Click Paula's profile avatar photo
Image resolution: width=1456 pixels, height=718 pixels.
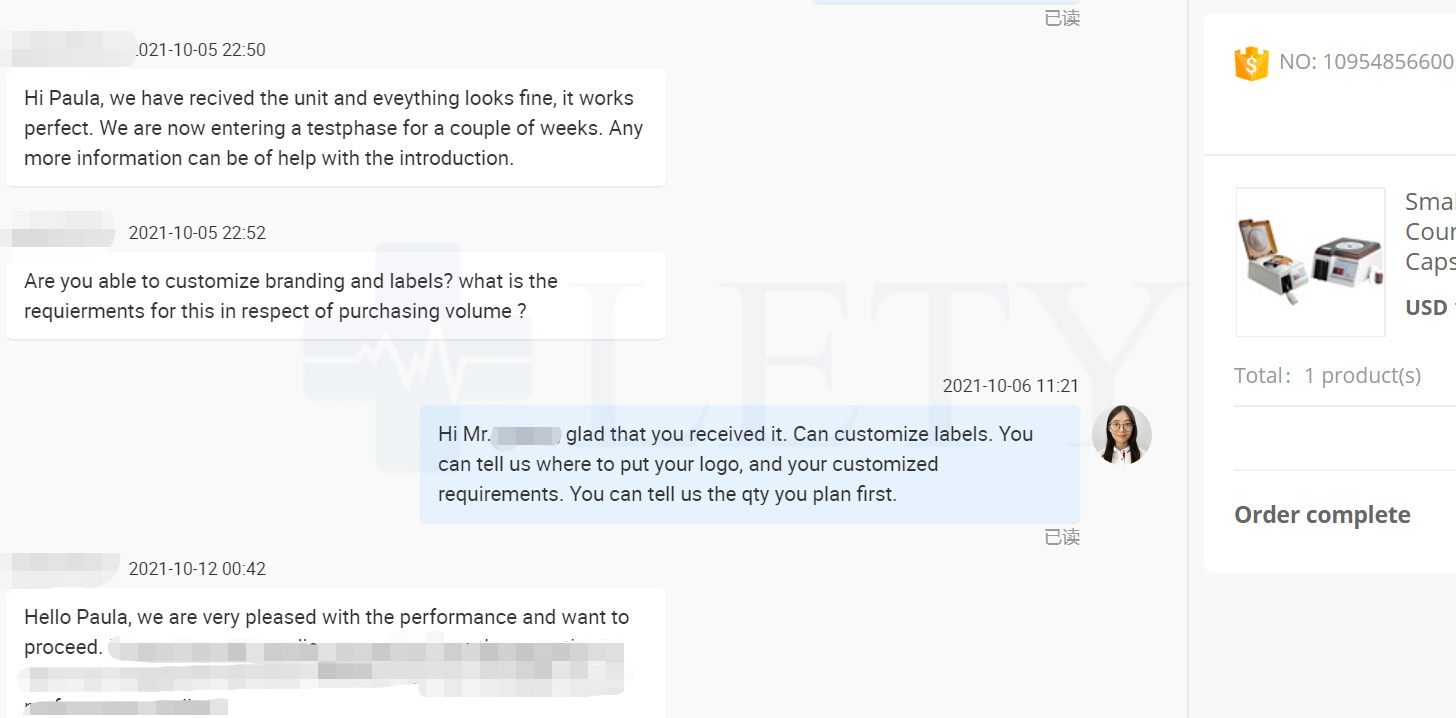(x=1121, y=435)
